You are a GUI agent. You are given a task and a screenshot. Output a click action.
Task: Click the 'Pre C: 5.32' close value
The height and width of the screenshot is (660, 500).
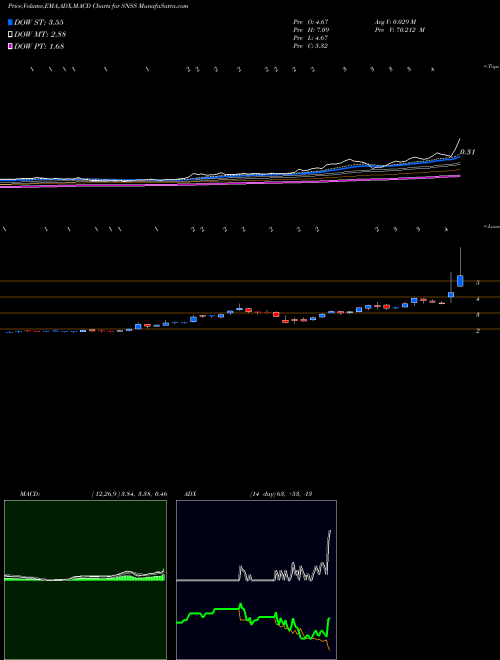pyautogui.click(x=311, y=46)
